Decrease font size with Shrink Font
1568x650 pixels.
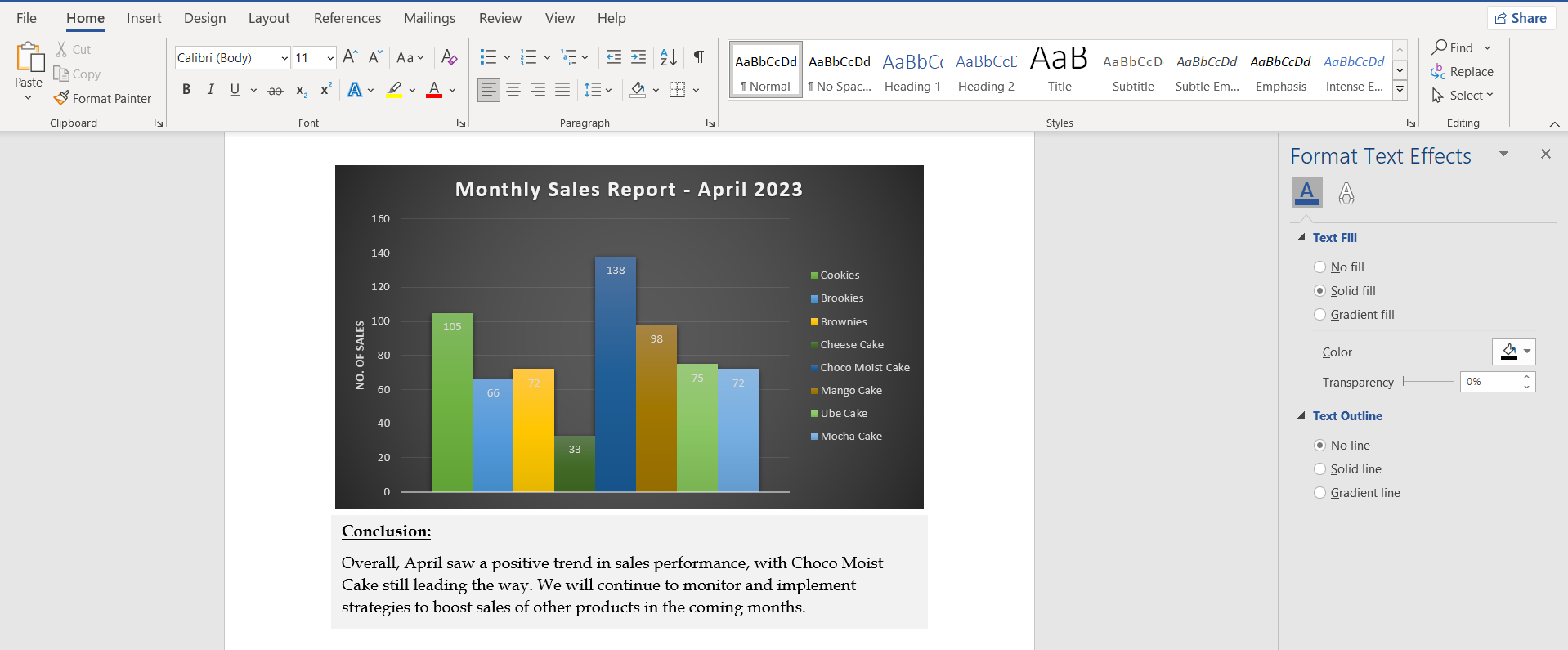coord(374,57)
